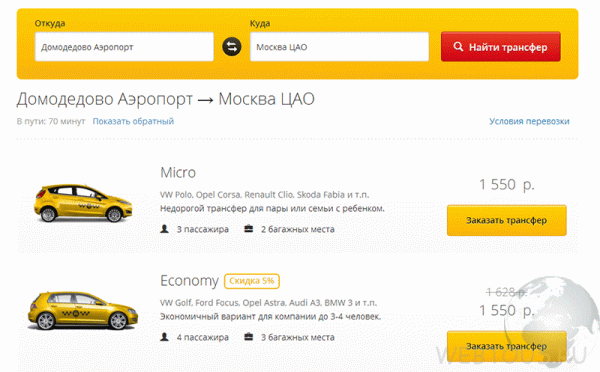
Task: Click the magnifier icon in search button
Action: point(458,47)
